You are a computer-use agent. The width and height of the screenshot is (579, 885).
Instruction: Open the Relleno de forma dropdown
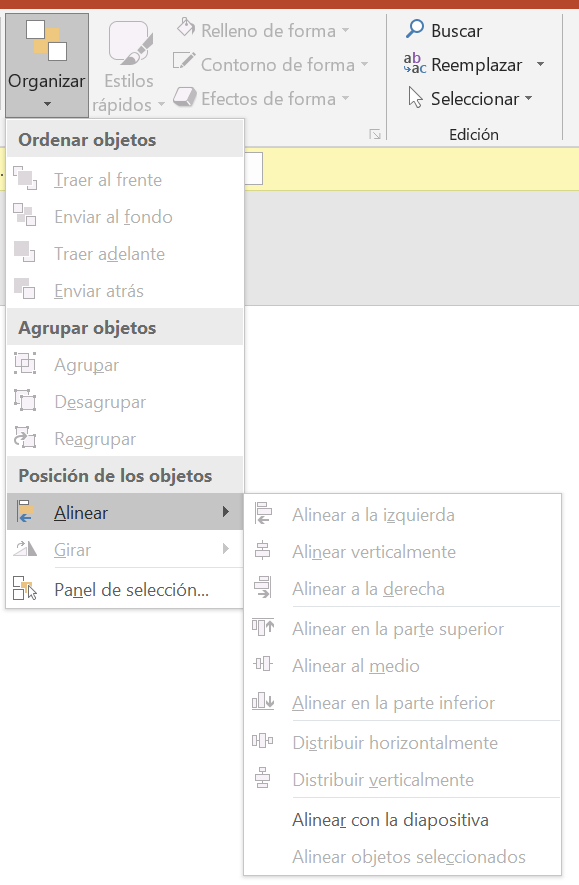tap(263, 29)
